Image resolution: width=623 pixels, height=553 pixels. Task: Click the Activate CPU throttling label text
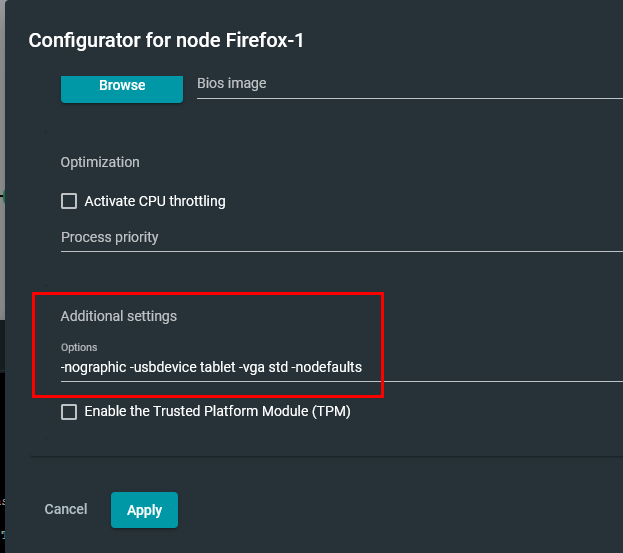pos(155,201)
